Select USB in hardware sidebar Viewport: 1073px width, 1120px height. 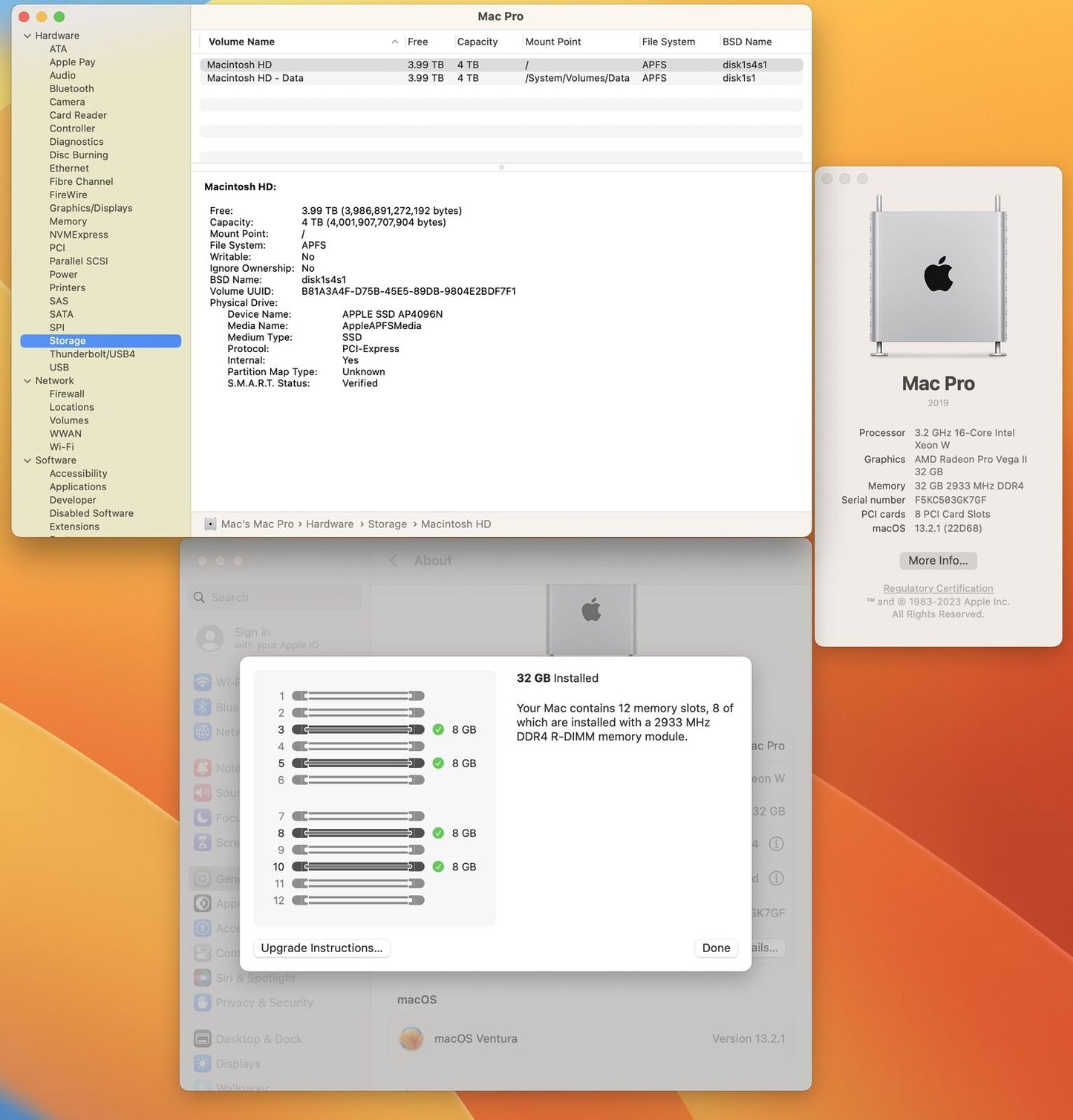[59, 368]
